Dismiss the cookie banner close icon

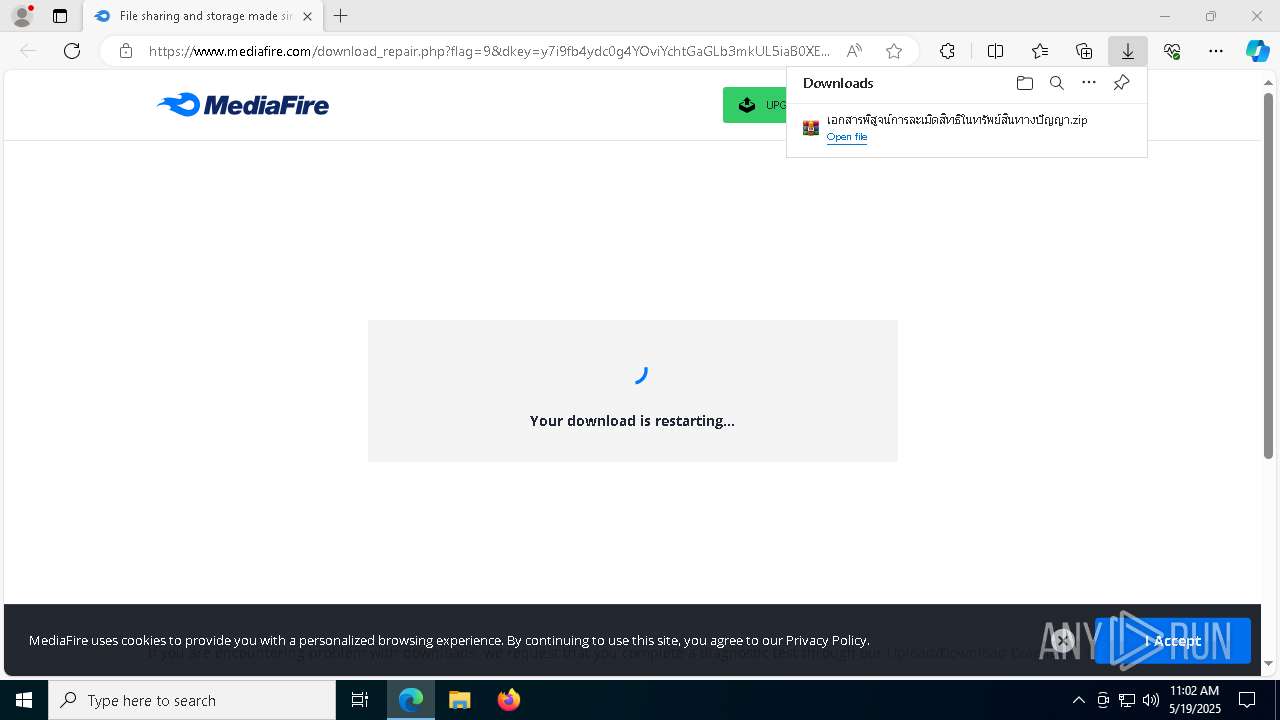1063,641
